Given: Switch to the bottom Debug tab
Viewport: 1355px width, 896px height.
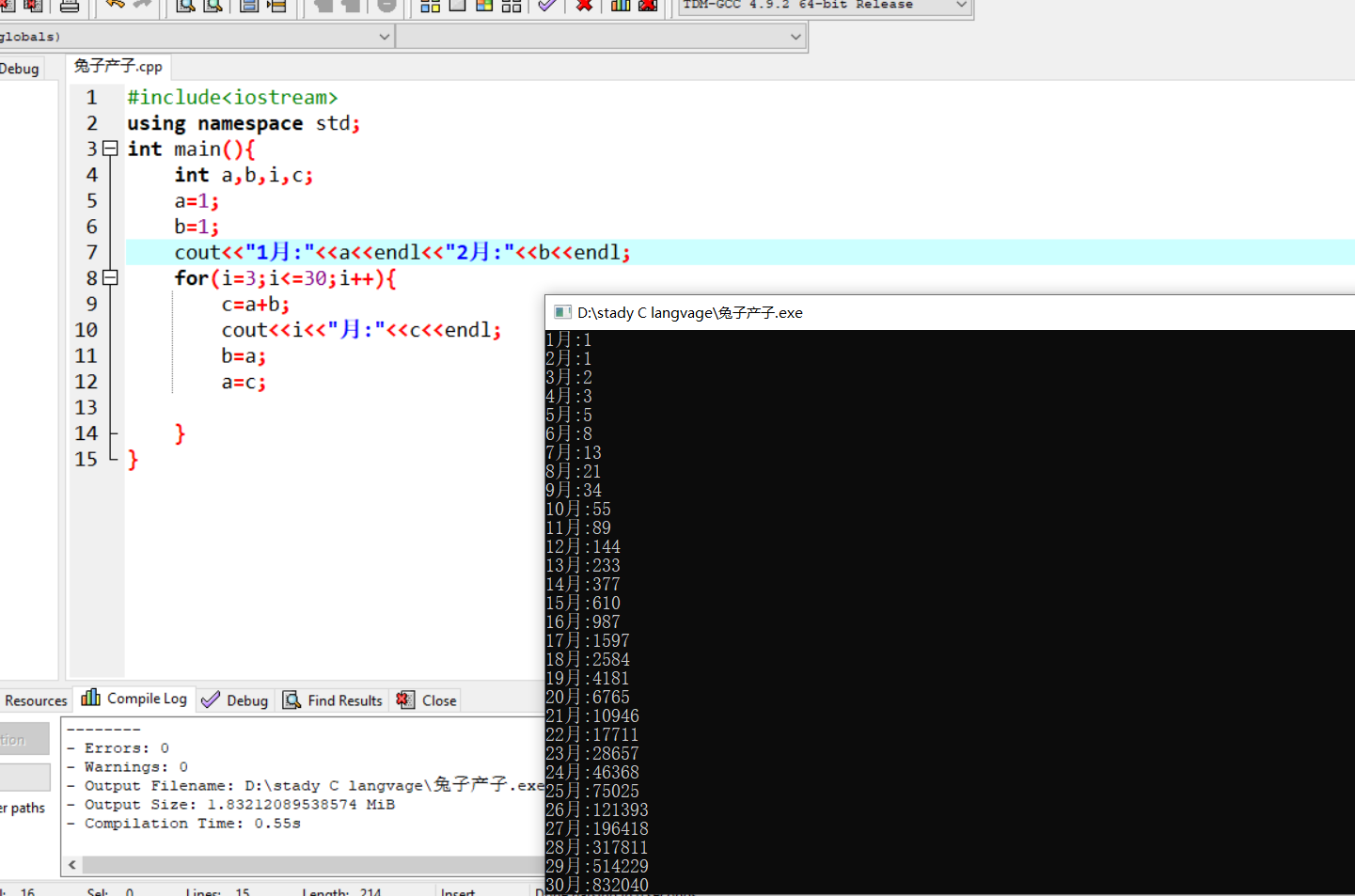Looking at the screenshot, I should [235, 700].
